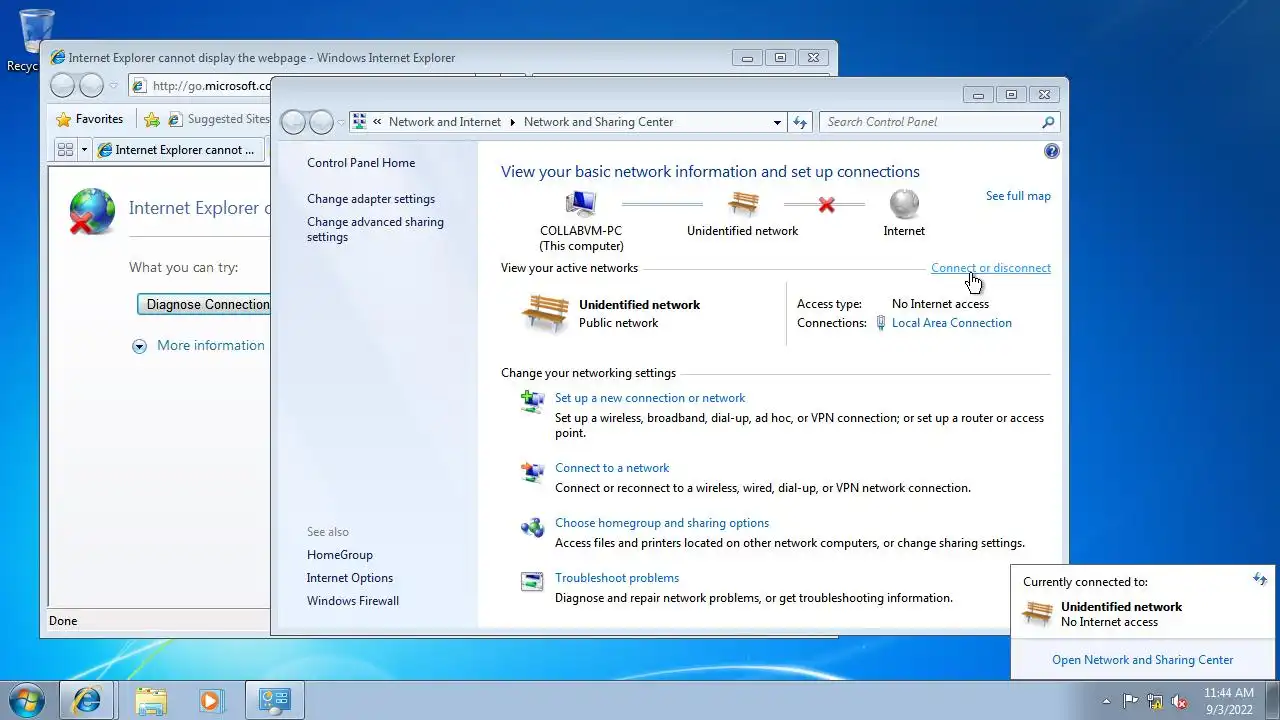Click the Control Panel forward arrow button

pos(321,122)
